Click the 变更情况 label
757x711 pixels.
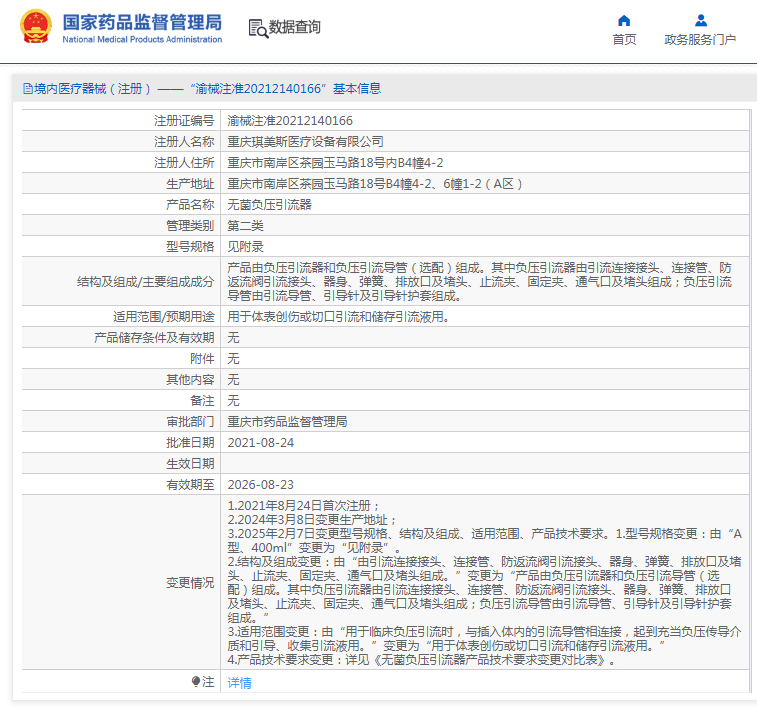190,583
